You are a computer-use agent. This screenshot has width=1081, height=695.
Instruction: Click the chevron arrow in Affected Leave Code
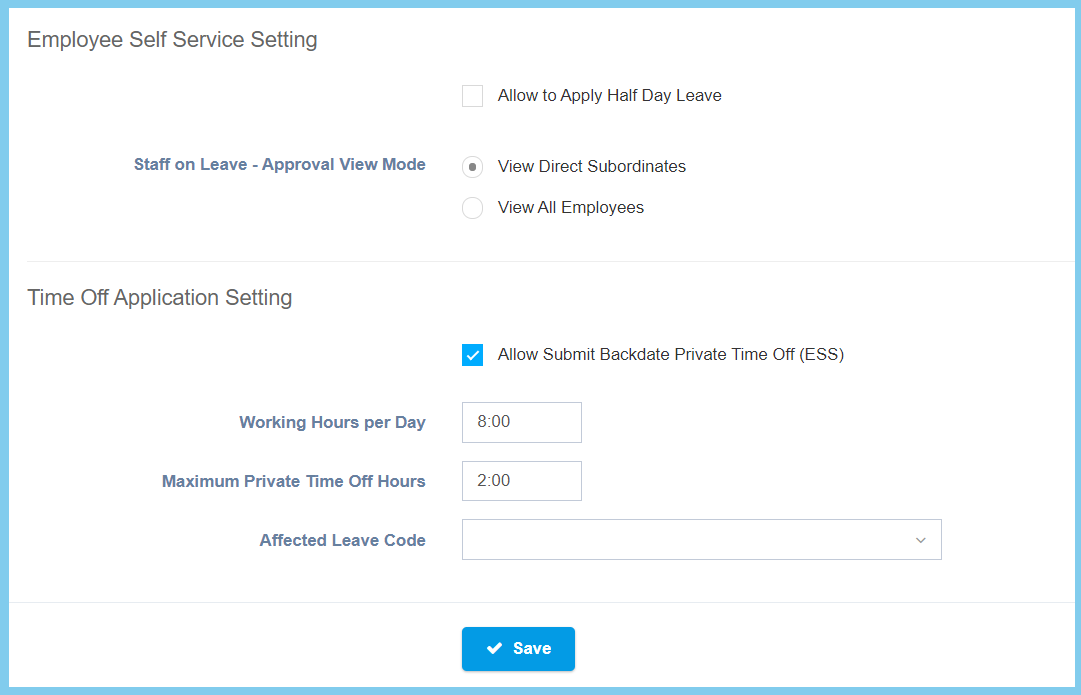(x=920, y=540)
